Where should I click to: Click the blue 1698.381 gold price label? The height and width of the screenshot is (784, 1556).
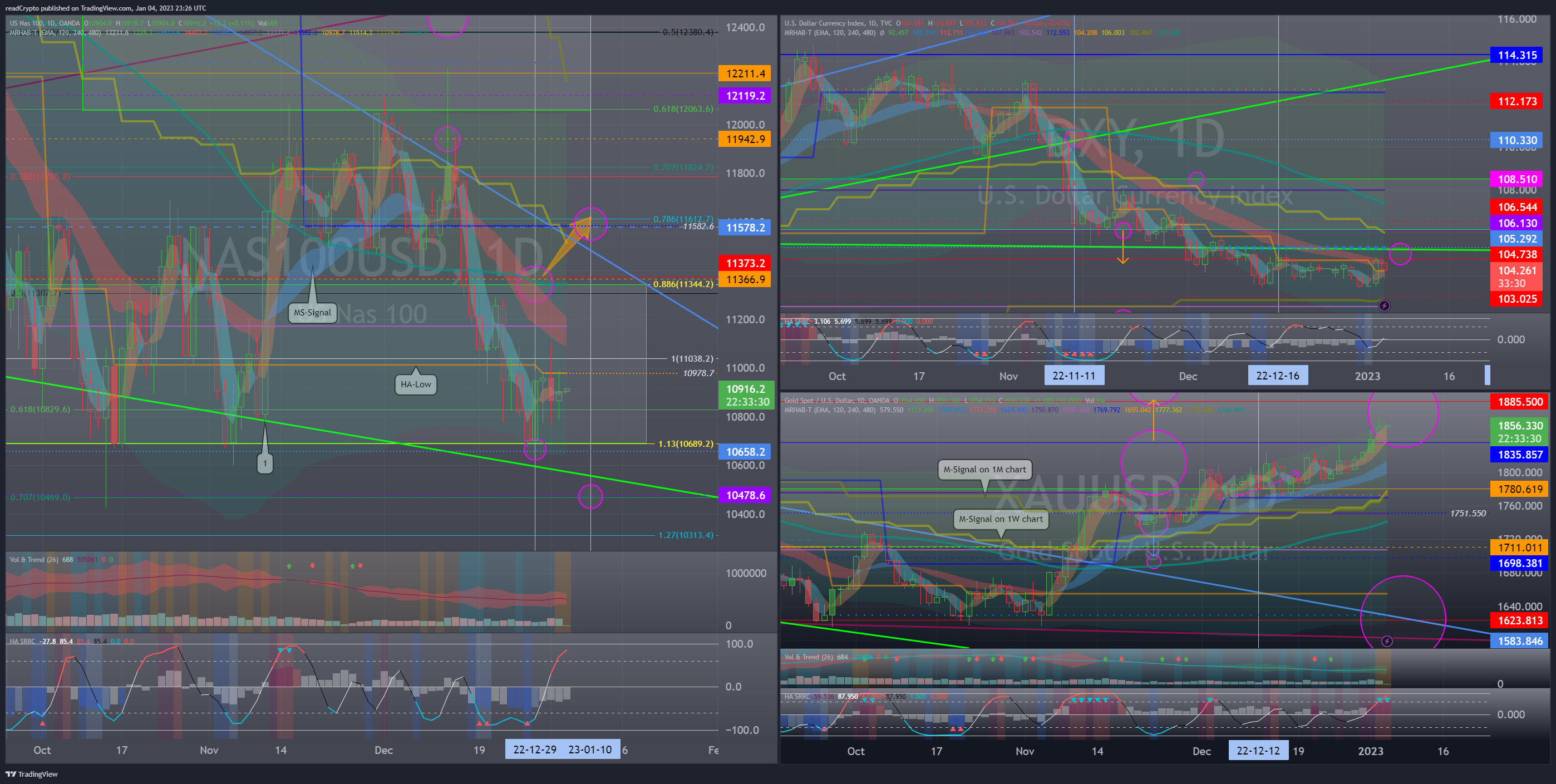coord(1519,564)
